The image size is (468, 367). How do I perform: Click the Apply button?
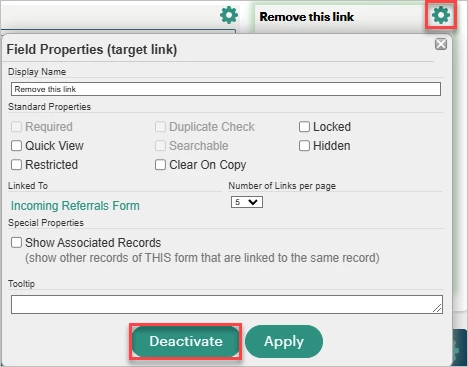pos(284,341)
